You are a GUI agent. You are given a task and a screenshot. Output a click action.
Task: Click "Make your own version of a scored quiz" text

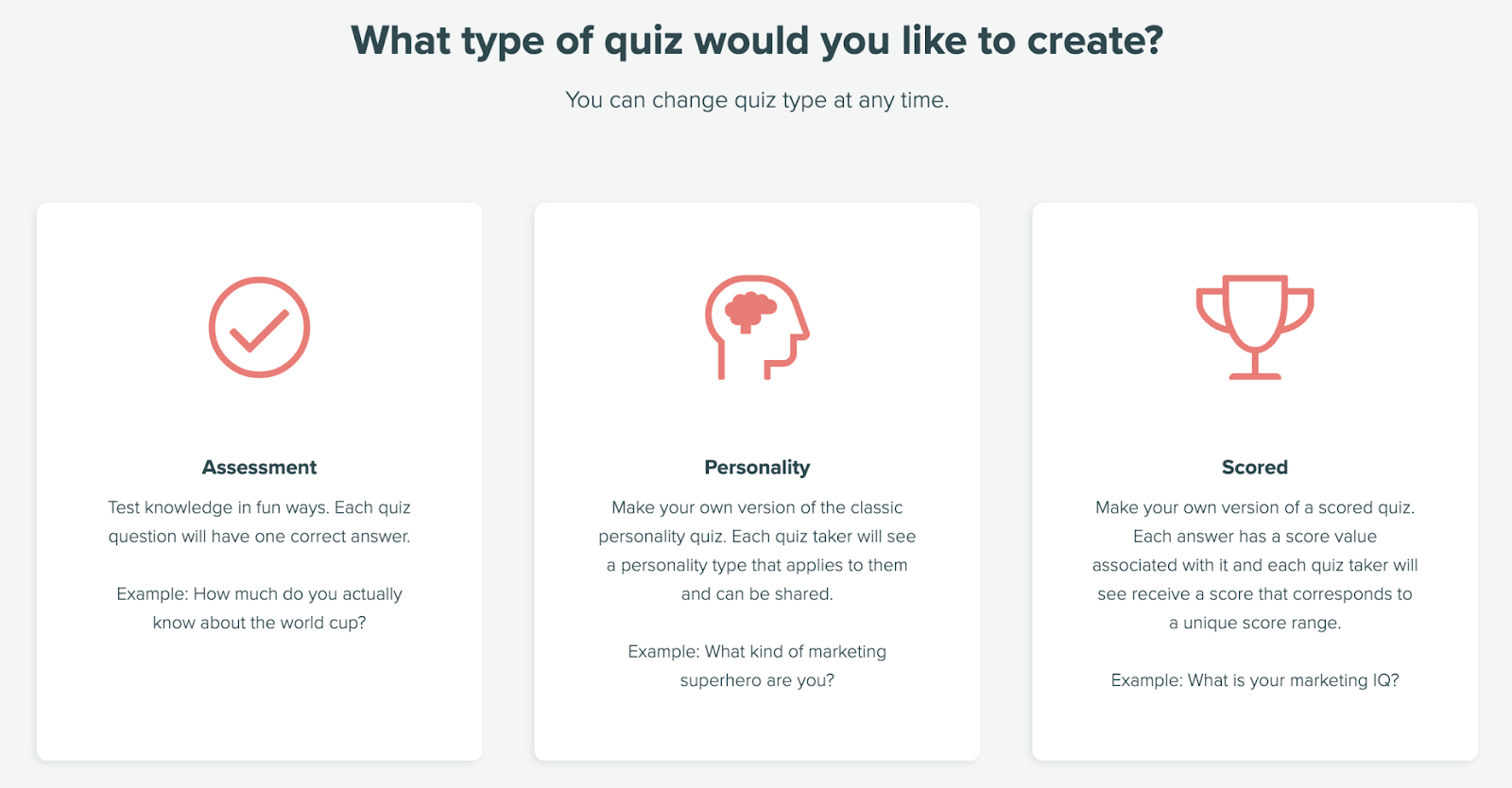tap(1254, 507)
